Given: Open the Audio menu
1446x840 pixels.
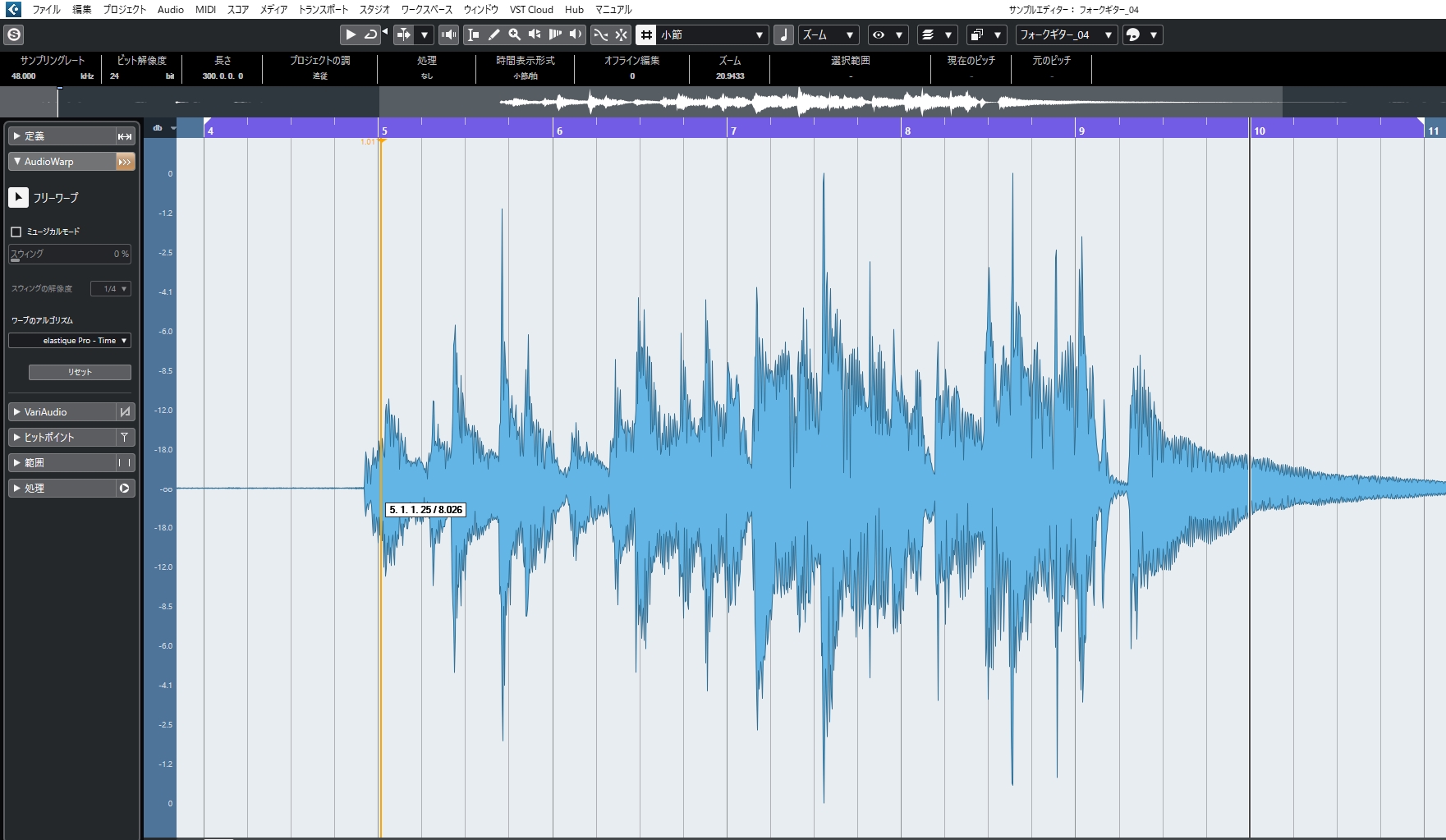Looking at the screenshot, I should click(x=168, y=9).
